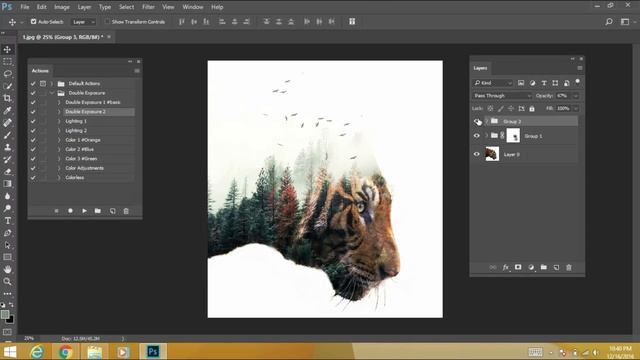
Task: Select the Eyedropper tool
Action: pyautogui.click(x=7, y=110)
